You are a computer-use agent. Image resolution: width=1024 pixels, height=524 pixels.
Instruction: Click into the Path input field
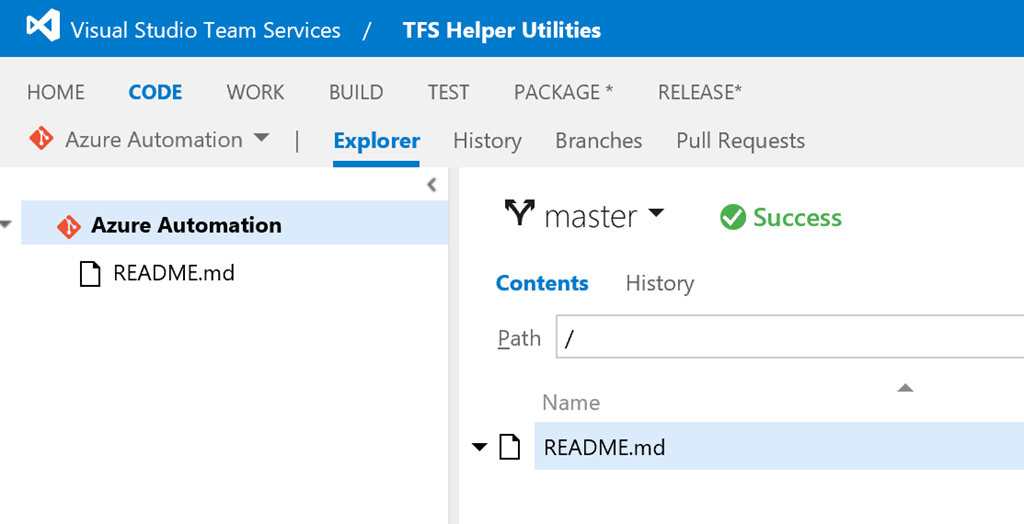[790, 338]
